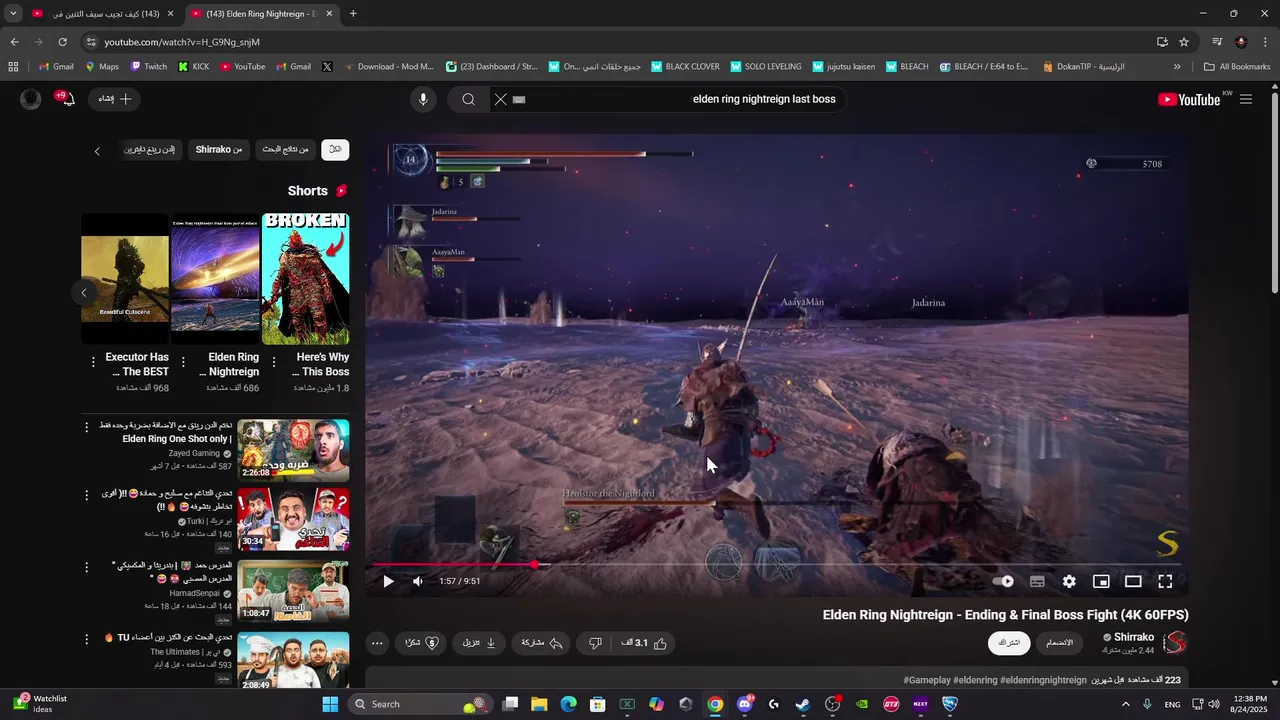Viewport: 1280px width, 720px height.
Task: Open the video settings gear
Action: (1069, 581)
